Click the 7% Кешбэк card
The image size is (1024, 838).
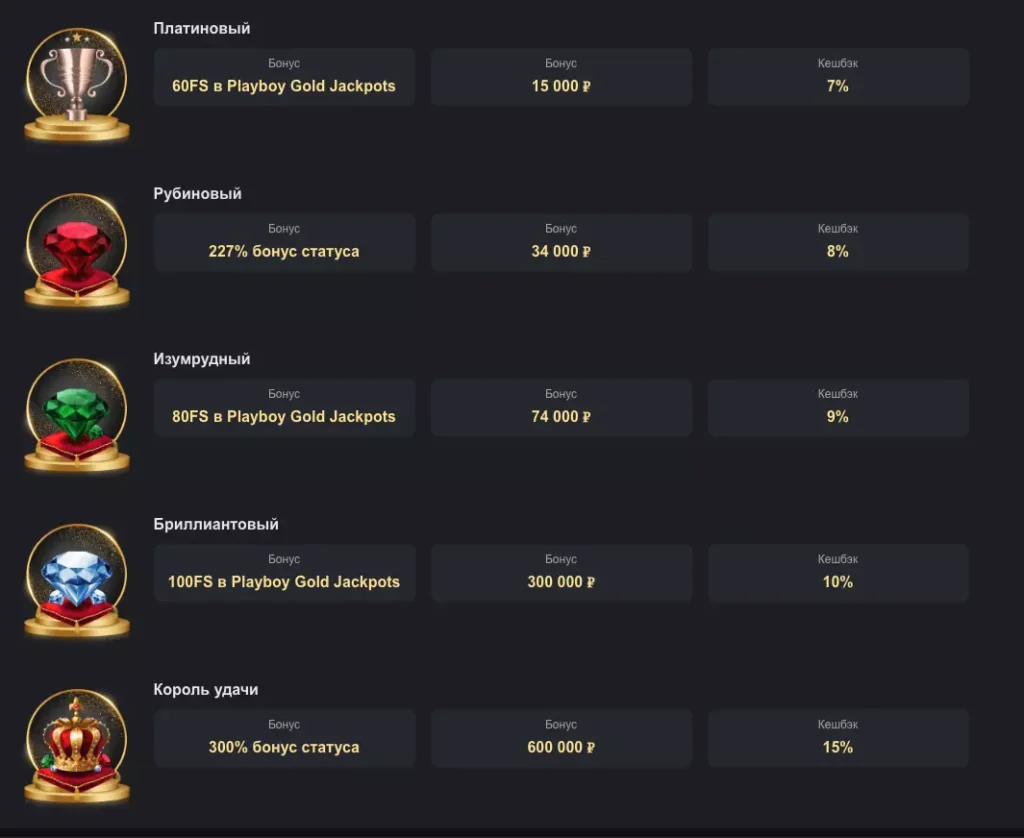tap(838, 77)
